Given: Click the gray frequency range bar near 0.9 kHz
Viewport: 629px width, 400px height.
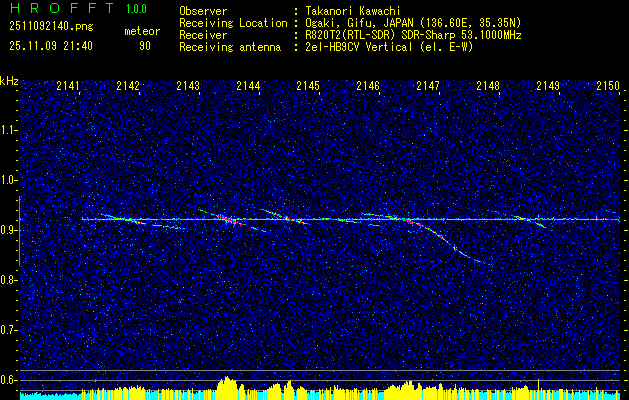Looking at the screenshot, I should click(19, 231).
